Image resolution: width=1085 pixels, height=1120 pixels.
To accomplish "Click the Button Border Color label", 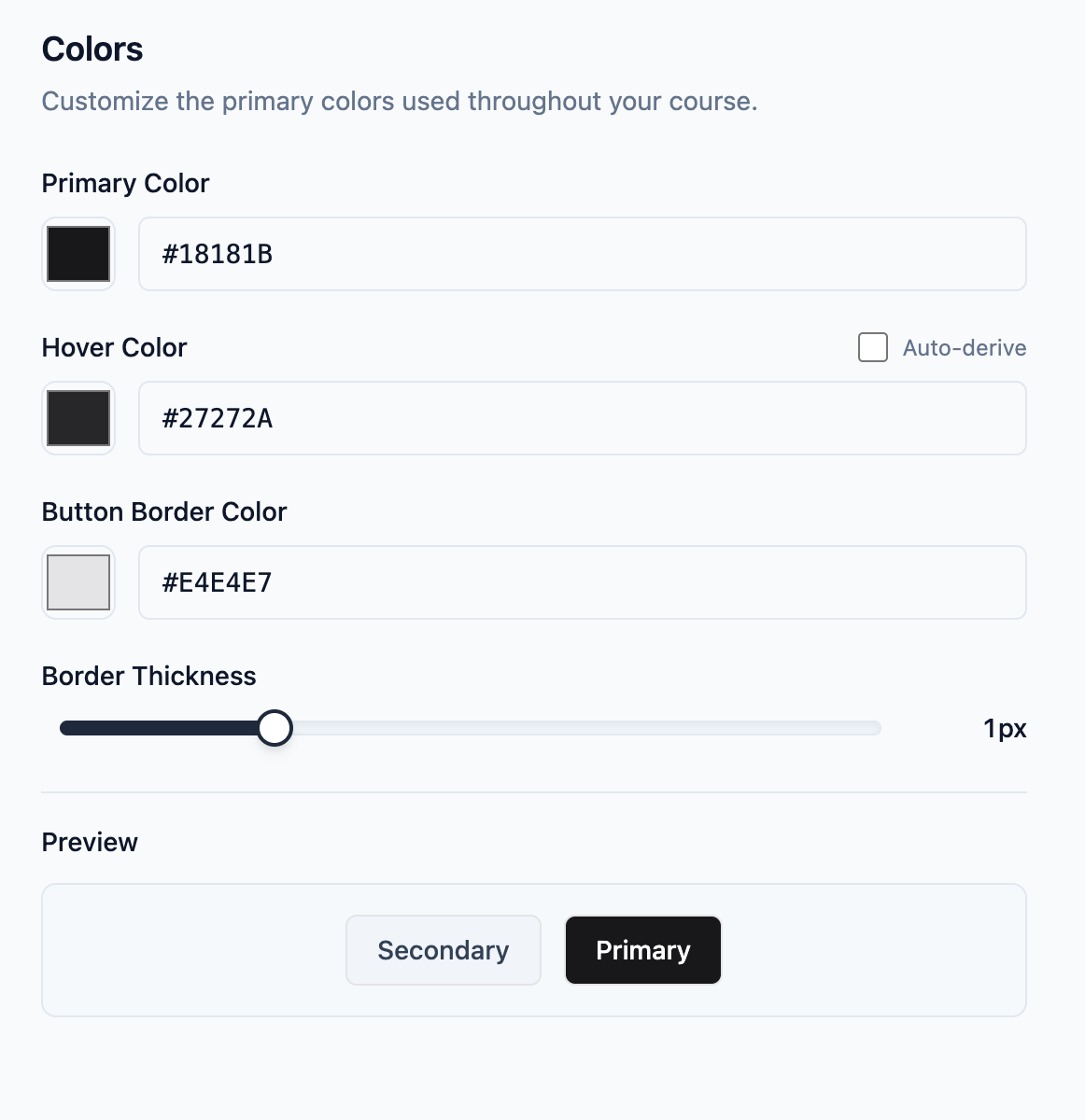I will point(163,511).
